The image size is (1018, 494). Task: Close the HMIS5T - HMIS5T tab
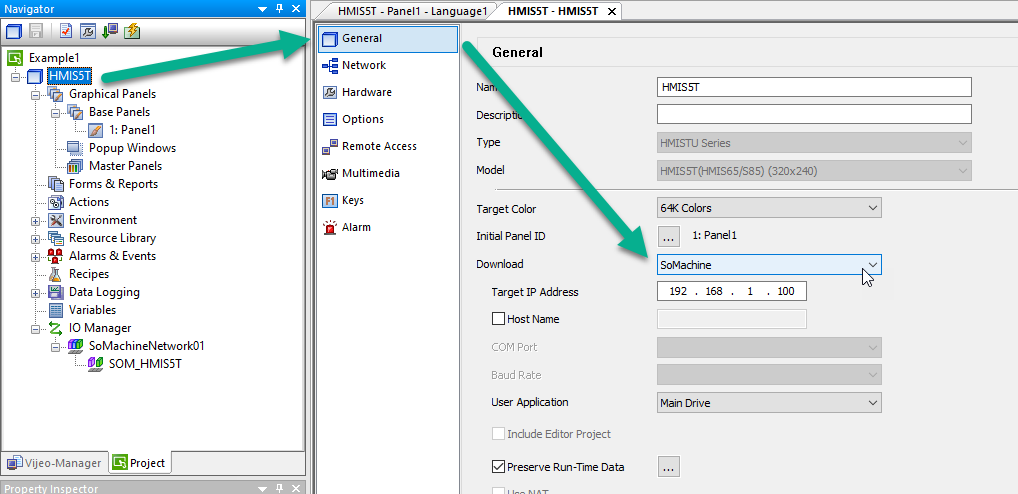coord(611,11)
